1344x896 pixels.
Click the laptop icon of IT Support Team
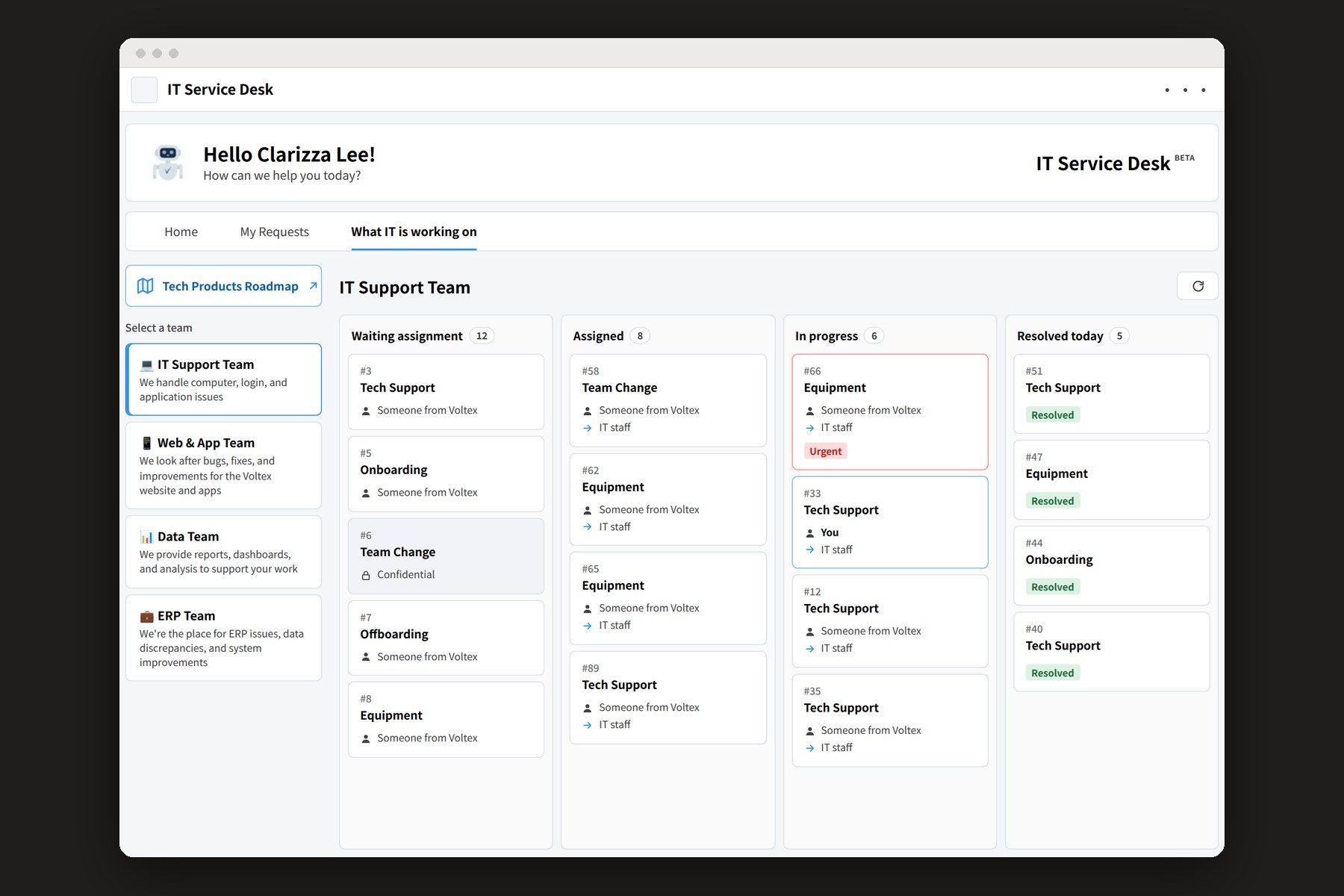tap(147, 365)
